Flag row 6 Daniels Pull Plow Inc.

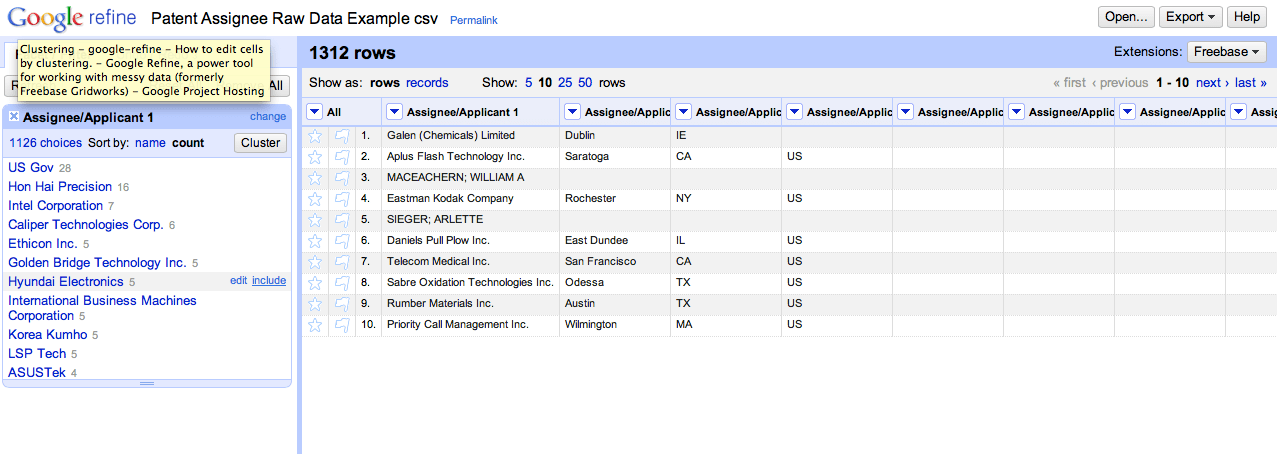click(x=342, y=241)
